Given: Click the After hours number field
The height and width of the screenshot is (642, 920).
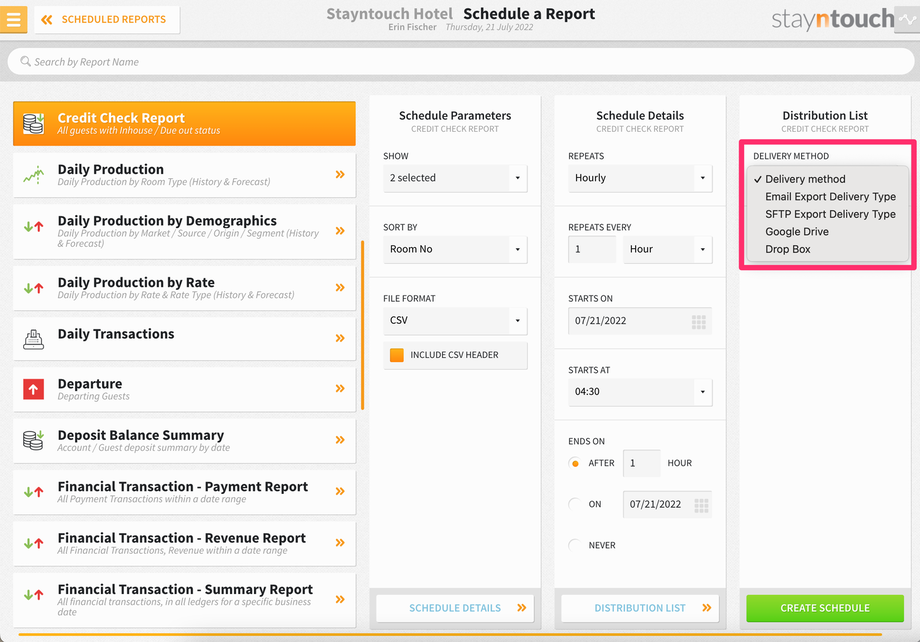Looking at the screenshot, I should point(641,463).
